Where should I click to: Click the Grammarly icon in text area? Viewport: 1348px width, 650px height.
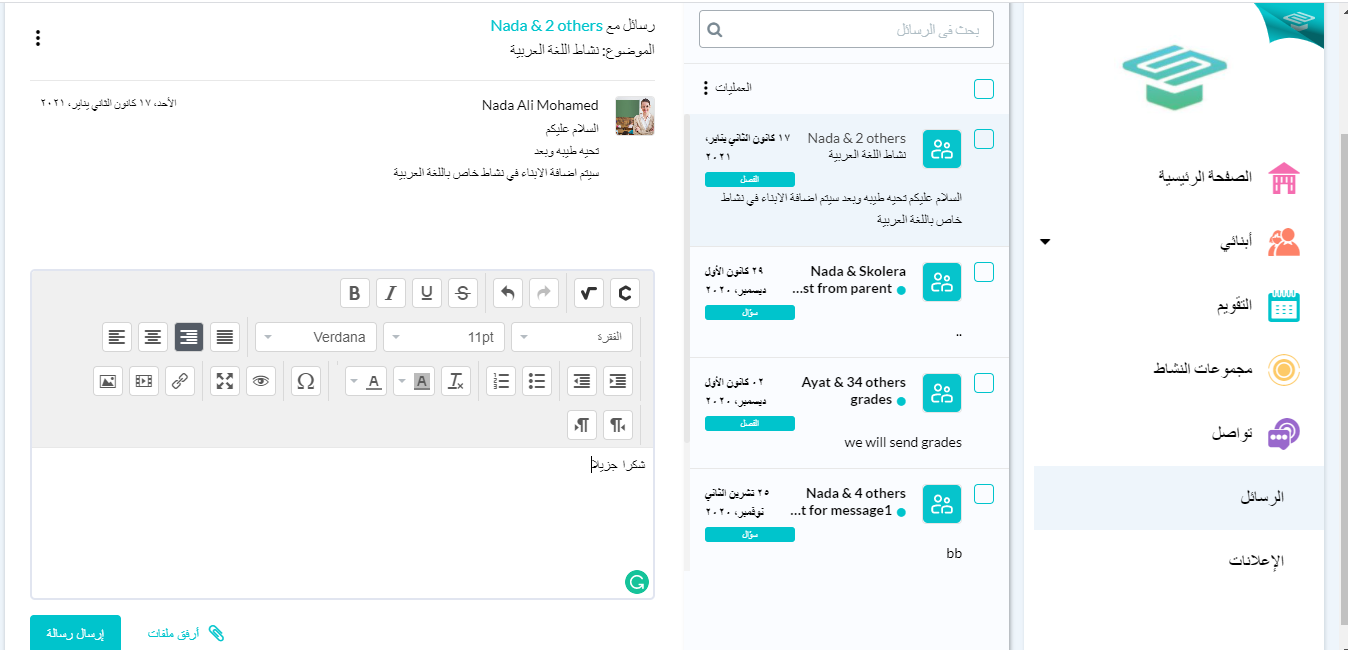pyautogui.click(x=636, y=581)
